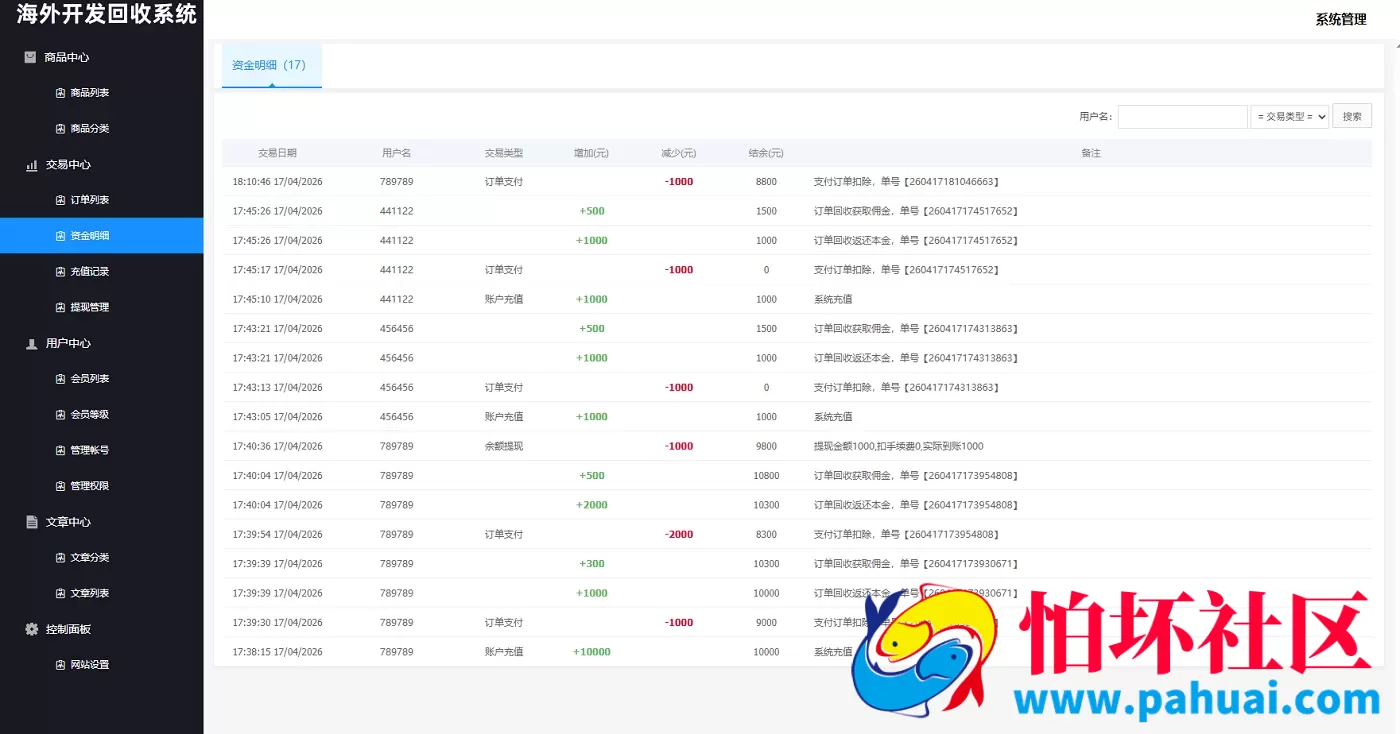The width and height of the screenshot is (1400, 734).
Task: Click date cell 17:45:17 17/04/2026
Action: pyautogui.click(x=277, y=270)
